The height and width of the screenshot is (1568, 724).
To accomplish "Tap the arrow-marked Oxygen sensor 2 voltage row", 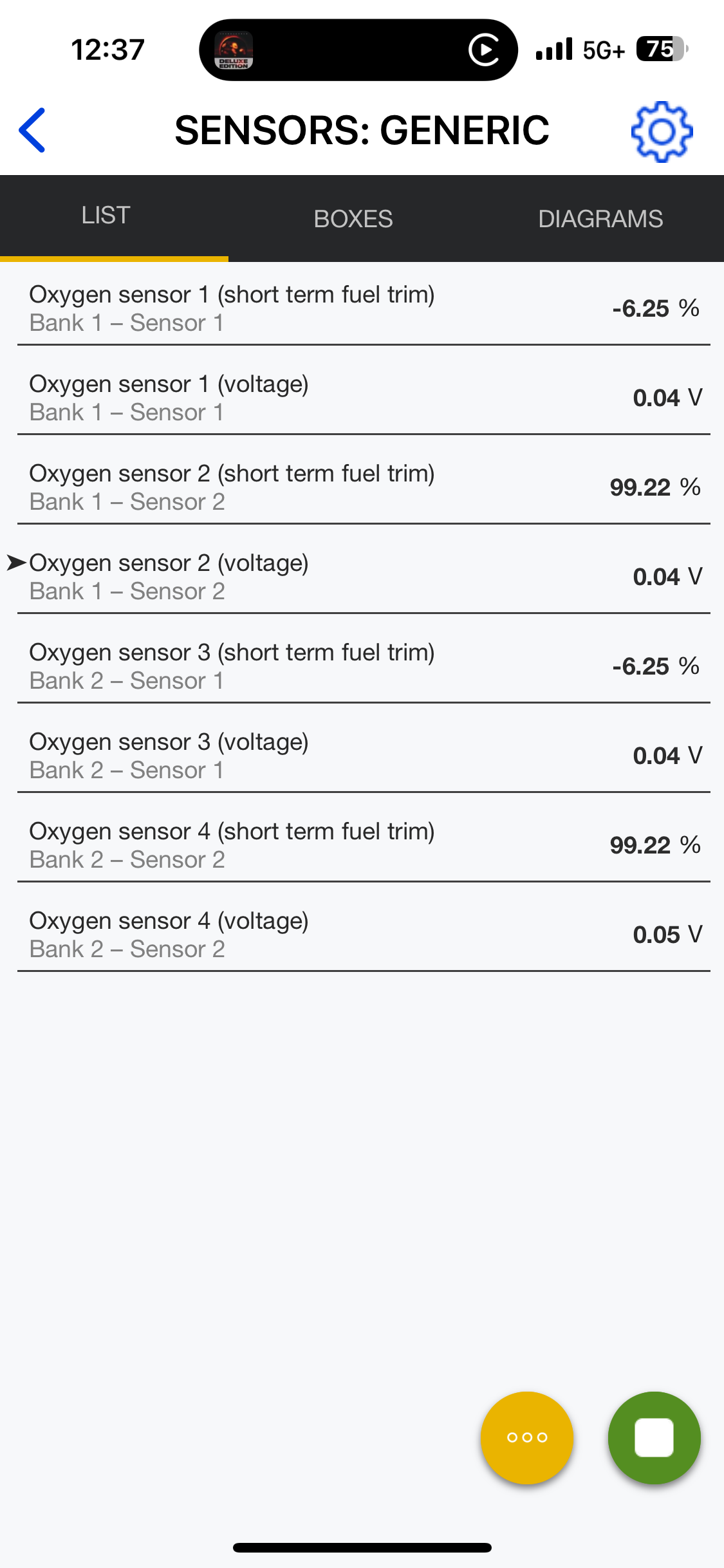I will 362,577.
